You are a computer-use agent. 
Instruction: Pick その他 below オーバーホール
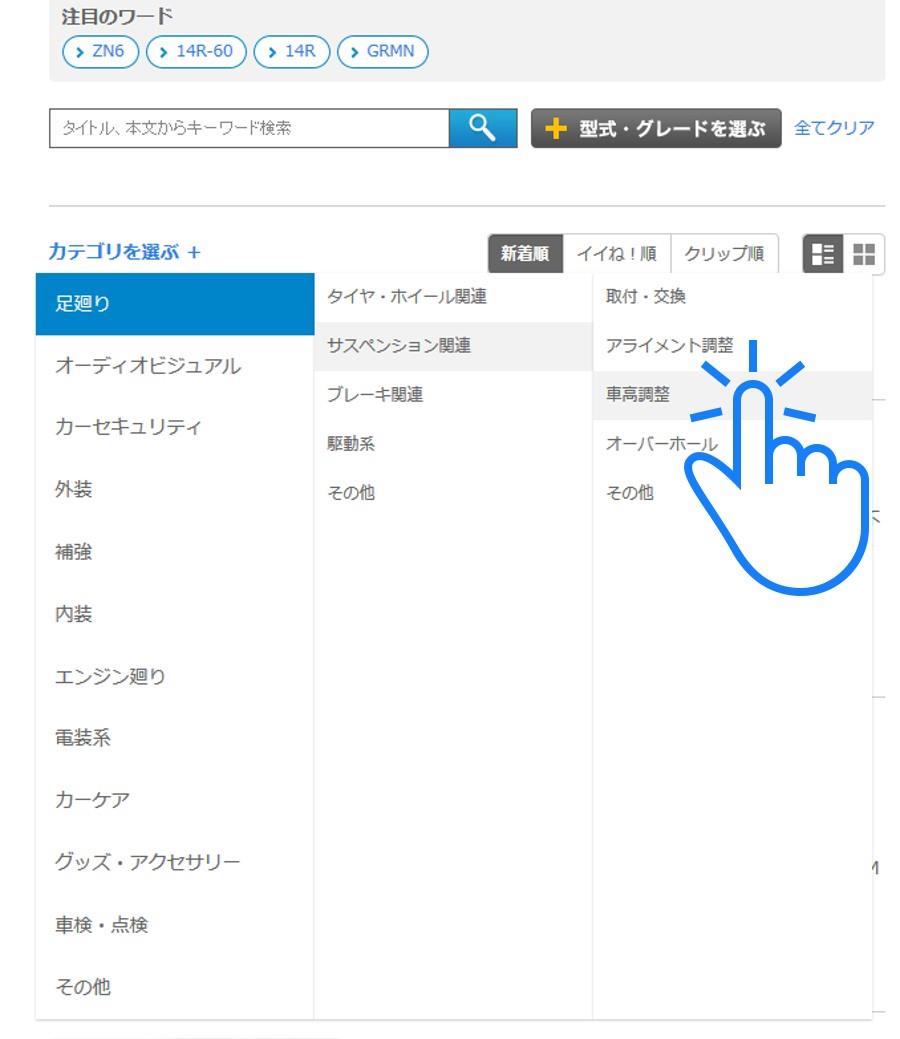point(732,493)
